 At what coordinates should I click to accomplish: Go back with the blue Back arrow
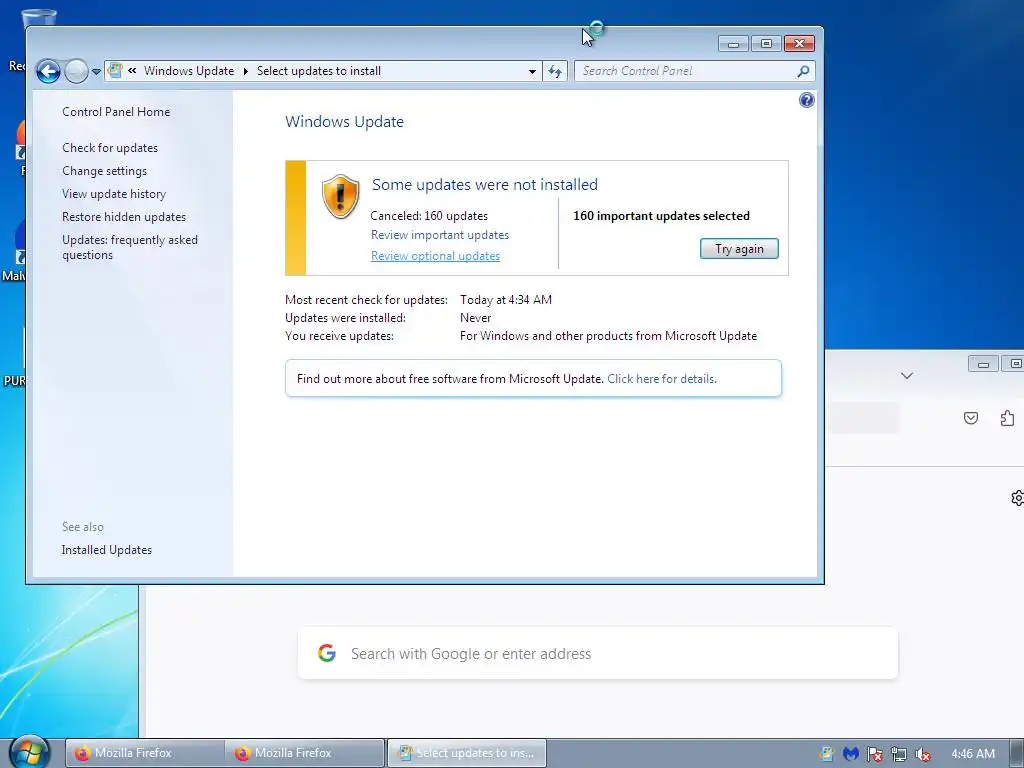[x=48, y=71]
